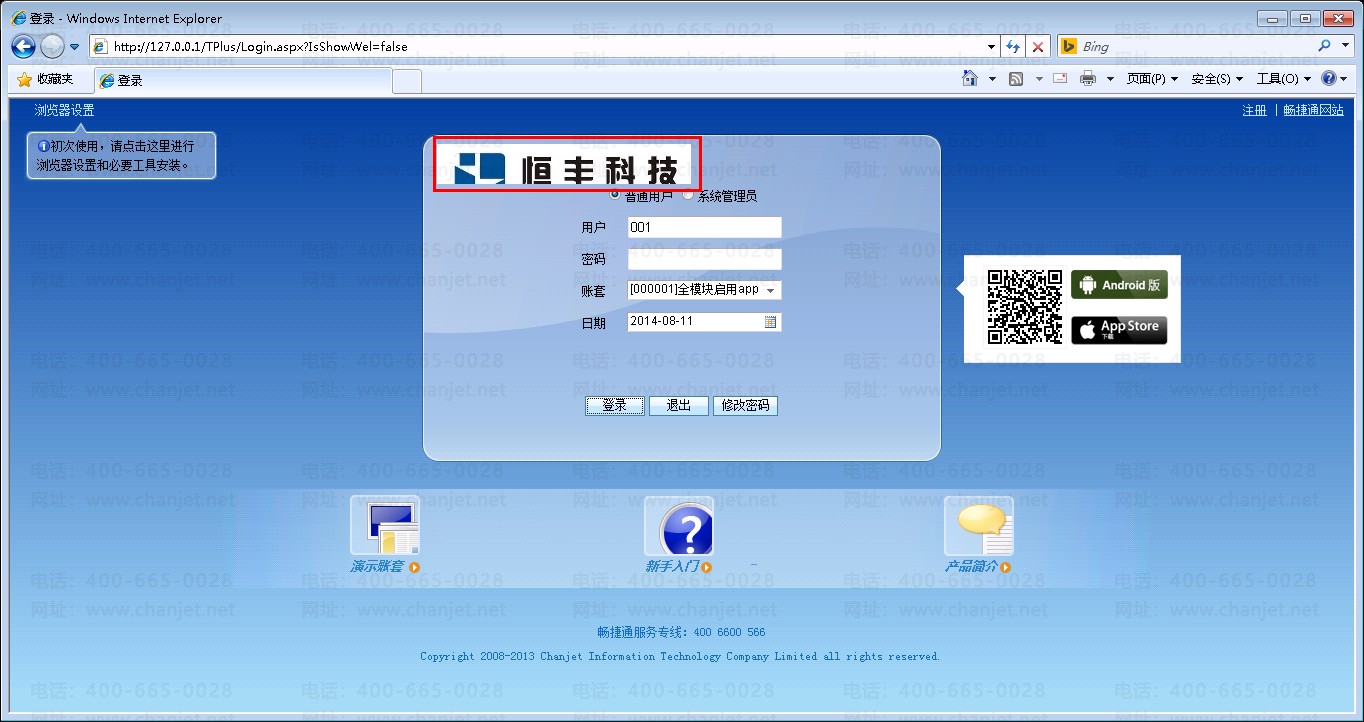Viewport: 1364px width, 722px height.
Task: Click the 恒丰科技 logo
Action: point(567,165)
